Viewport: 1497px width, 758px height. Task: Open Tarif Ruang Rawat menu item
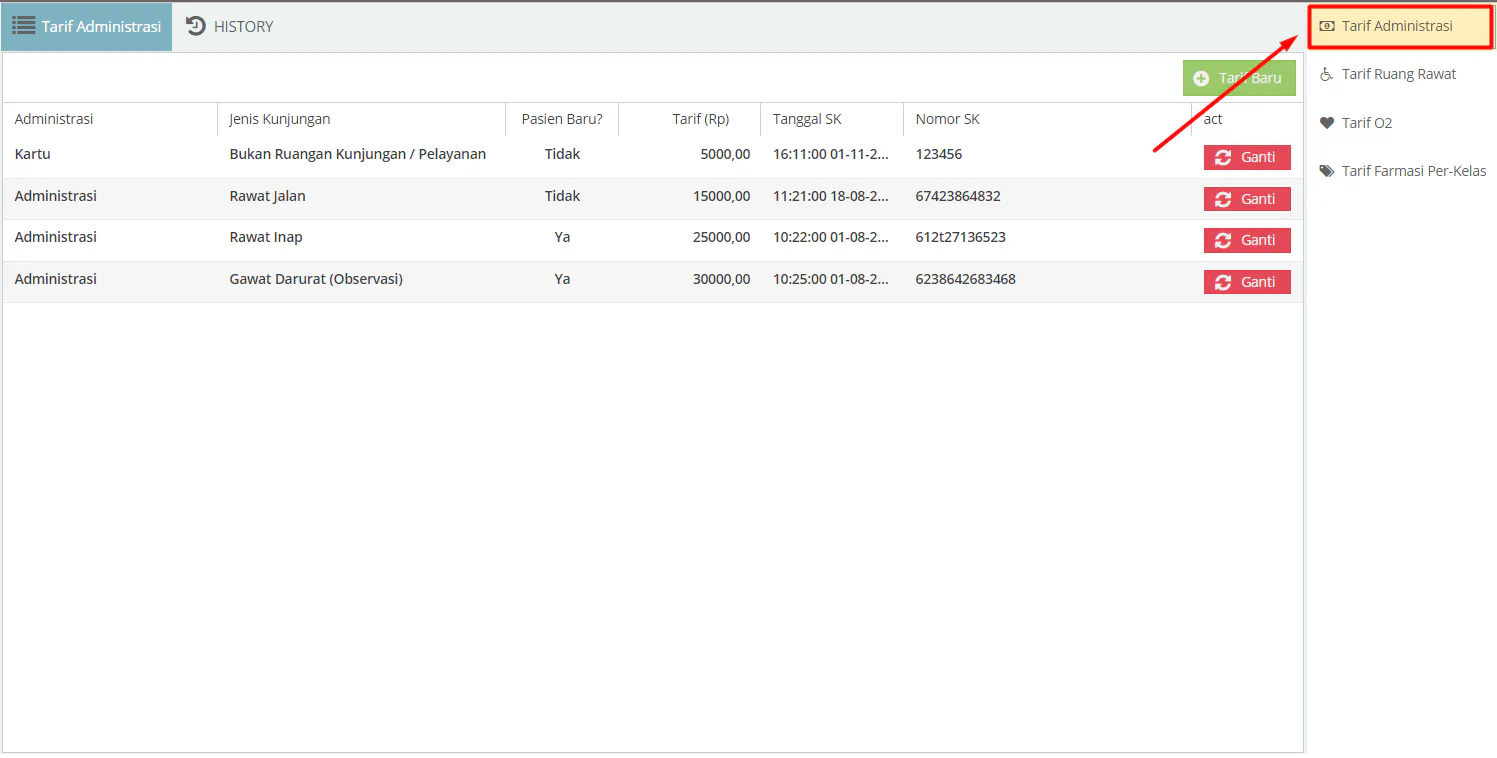click(1400, 74)
